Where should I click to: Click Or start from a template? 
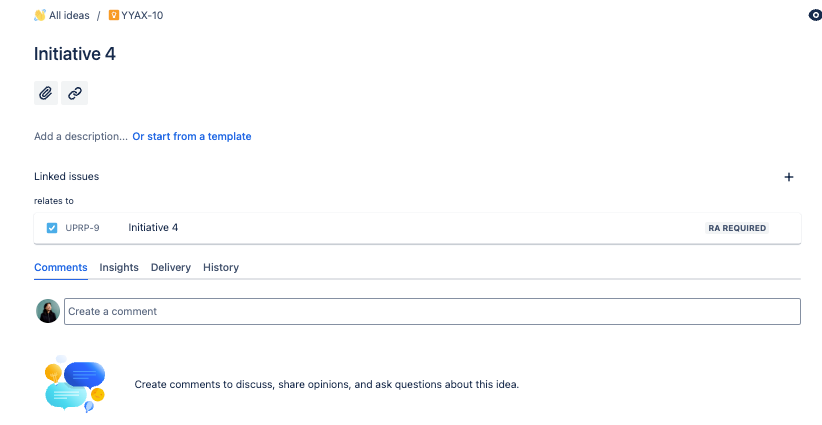(x=192, y=136)
